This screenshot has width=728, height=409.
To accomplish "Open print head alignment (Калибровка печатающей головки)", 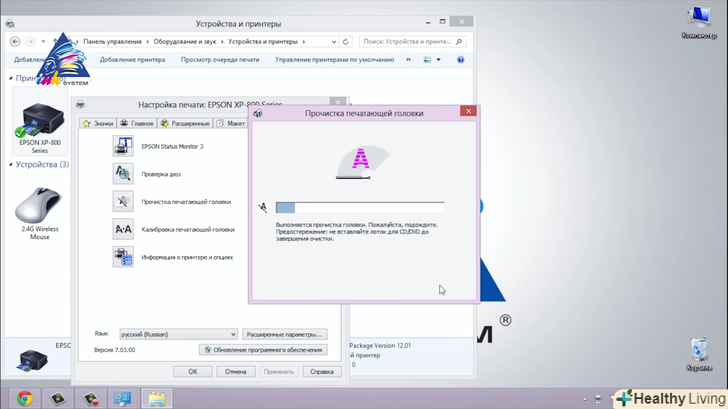I will (123, 229).
